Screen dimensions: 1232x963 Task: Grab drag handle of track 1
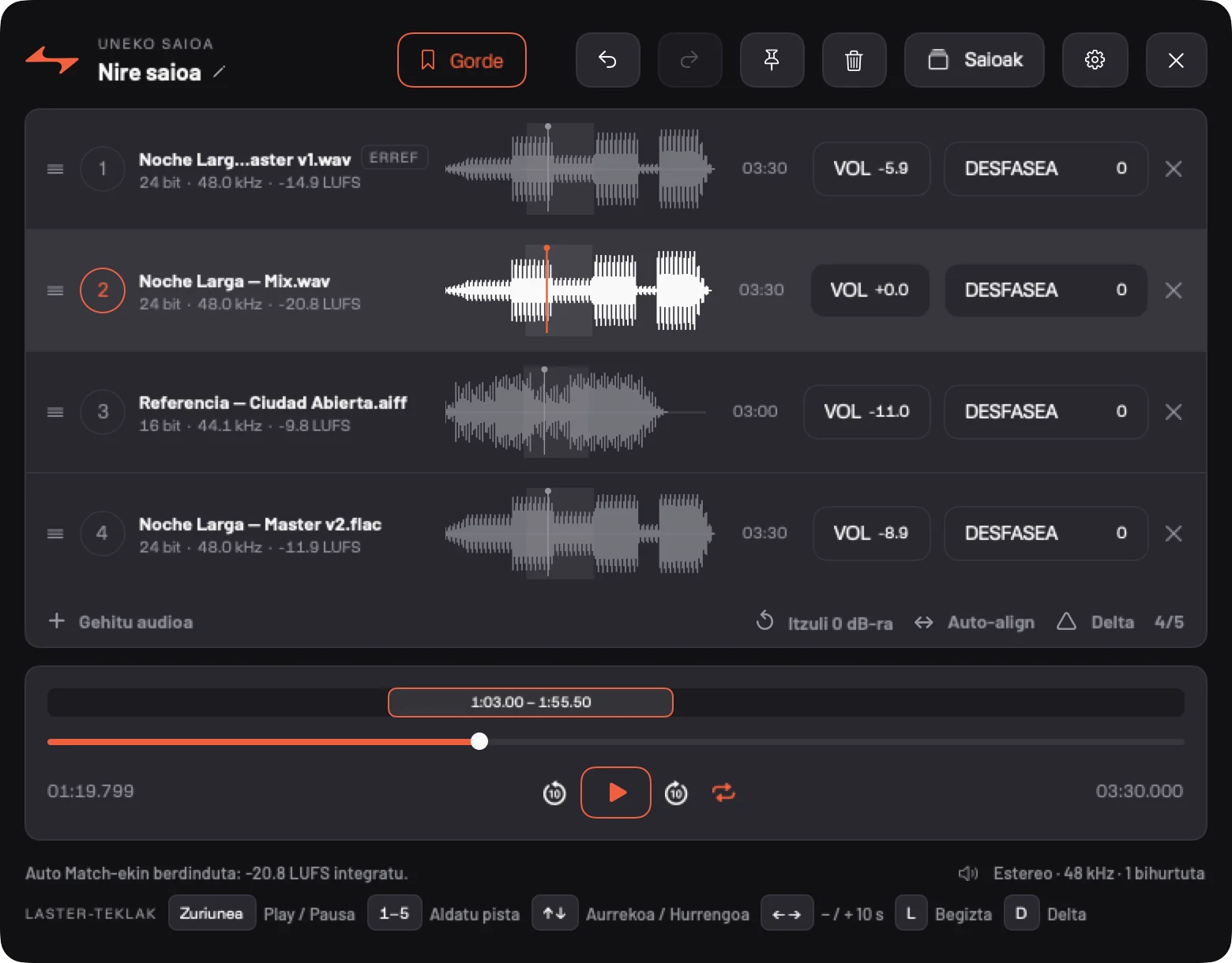(55, 169)
